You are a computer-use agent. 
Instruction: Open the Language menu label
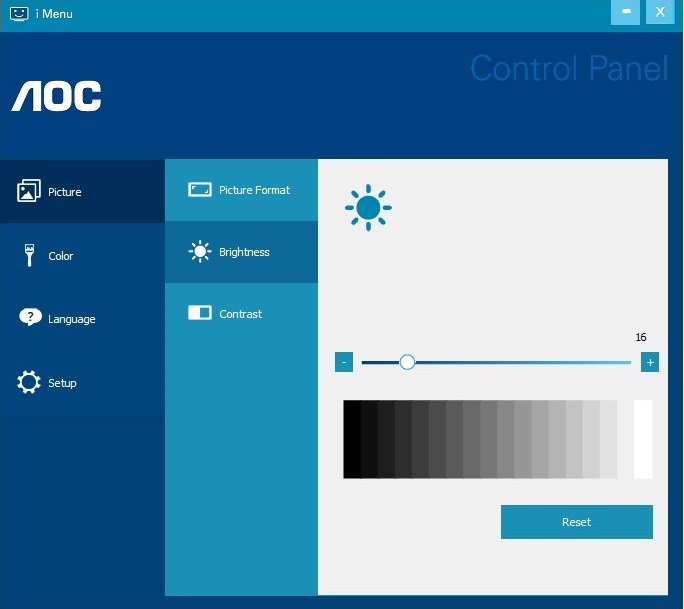click(x=72, y=319)
